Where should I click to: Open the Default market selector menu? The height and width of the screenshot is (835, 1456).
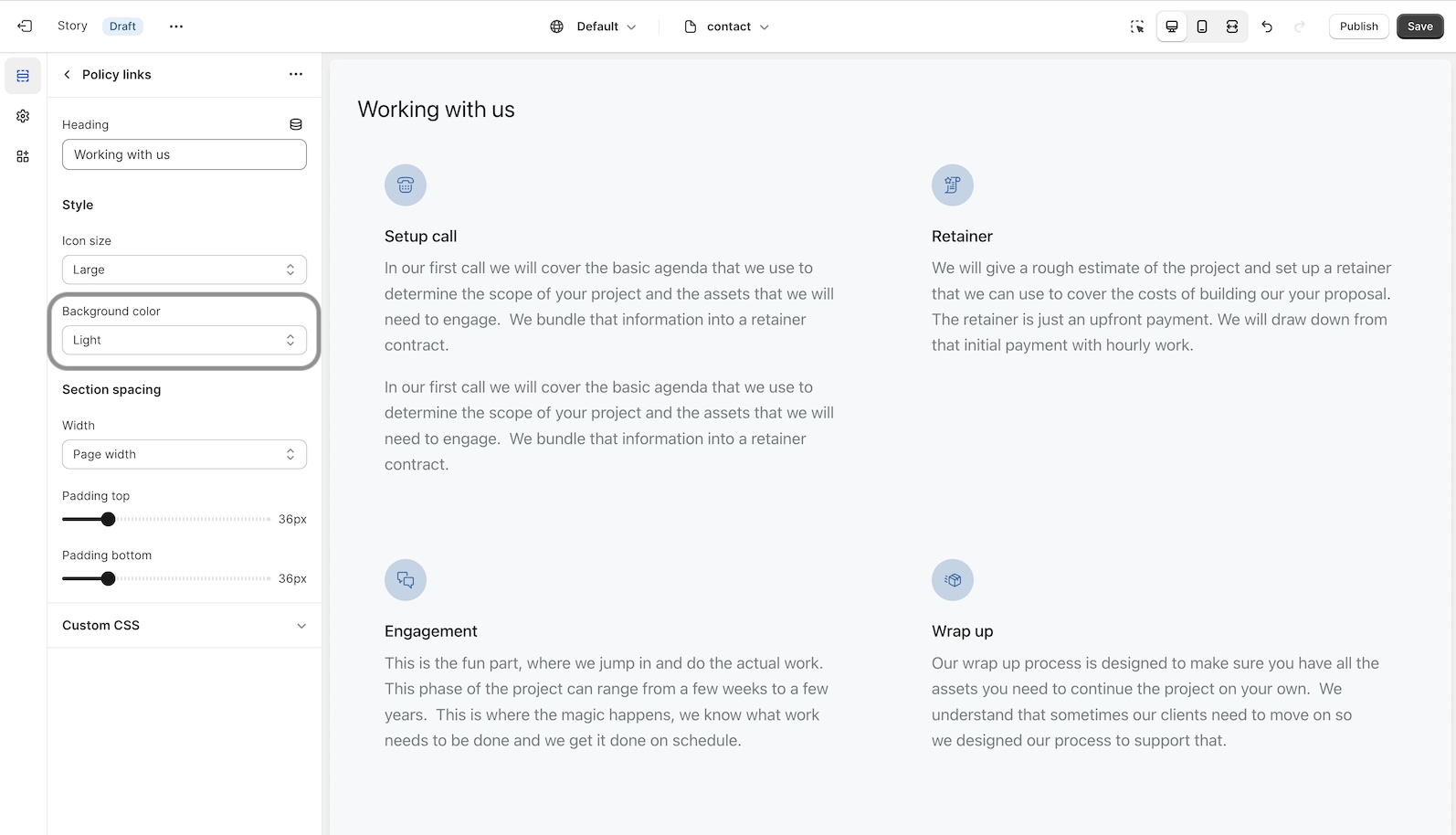click(x=594, y=26)
